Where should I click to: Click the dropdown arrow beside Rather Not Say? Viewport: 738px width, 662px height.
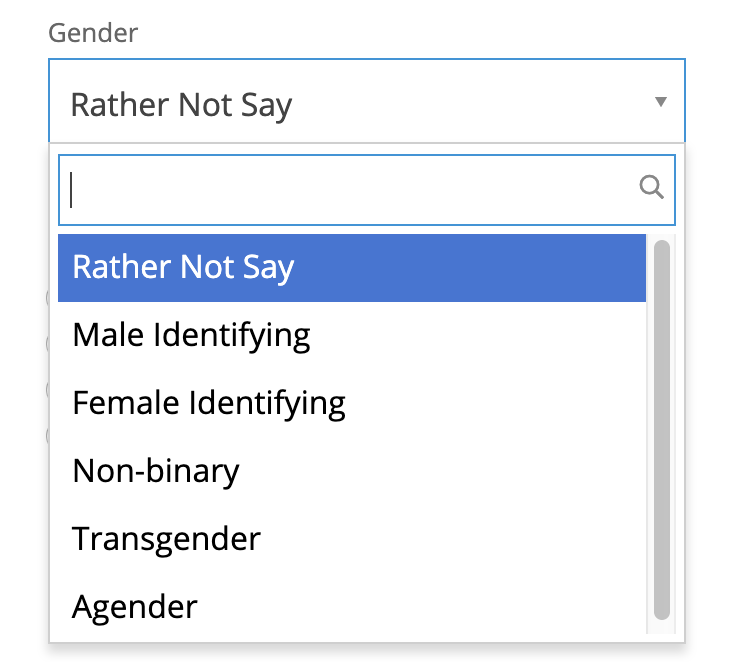[x=660, y=102]
